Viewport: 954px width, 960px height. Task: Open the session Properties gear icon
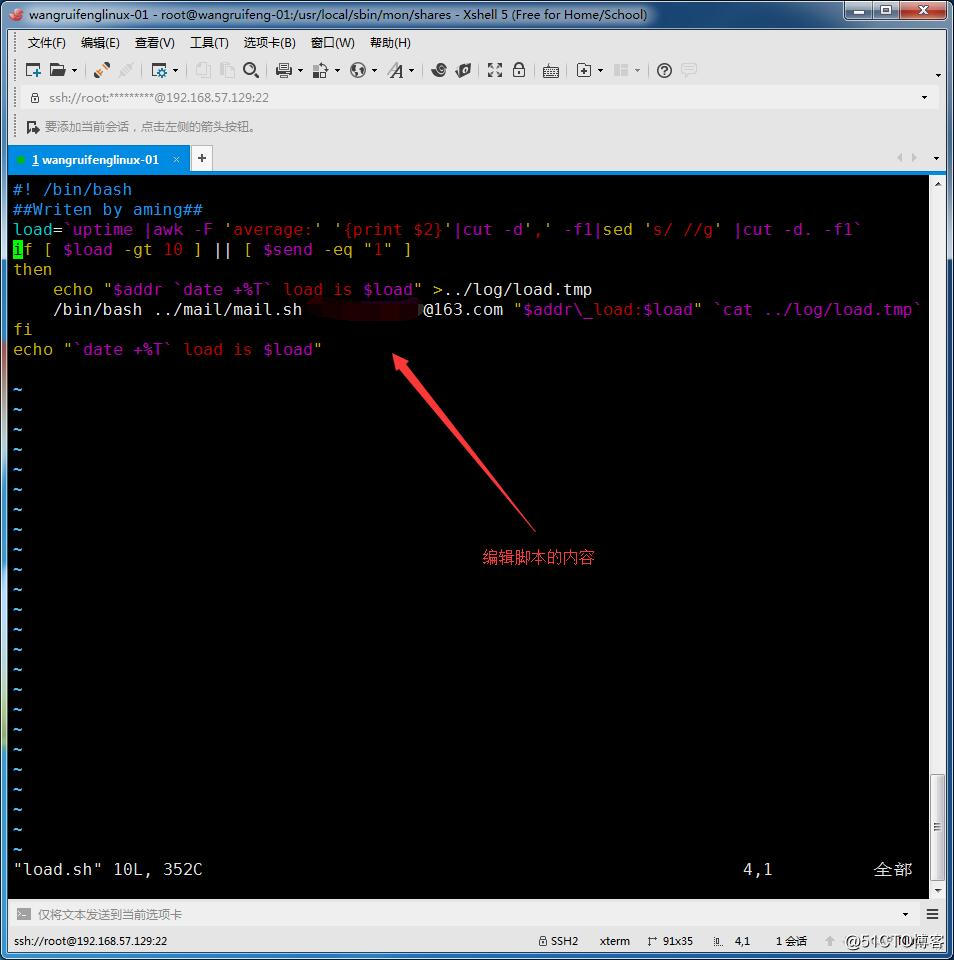tap(159, 70)
